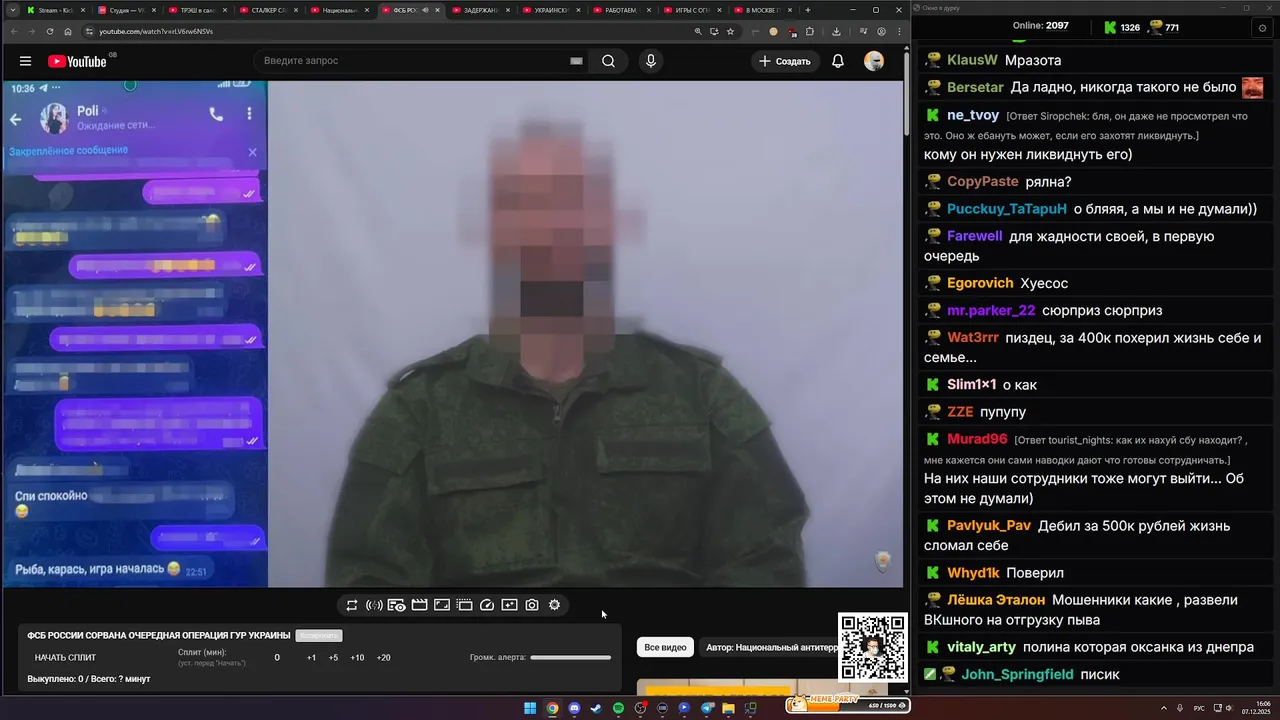Click chat username 'Farewell'
The height and width of the screenshot is (720, 1280).
pos(974,236)
